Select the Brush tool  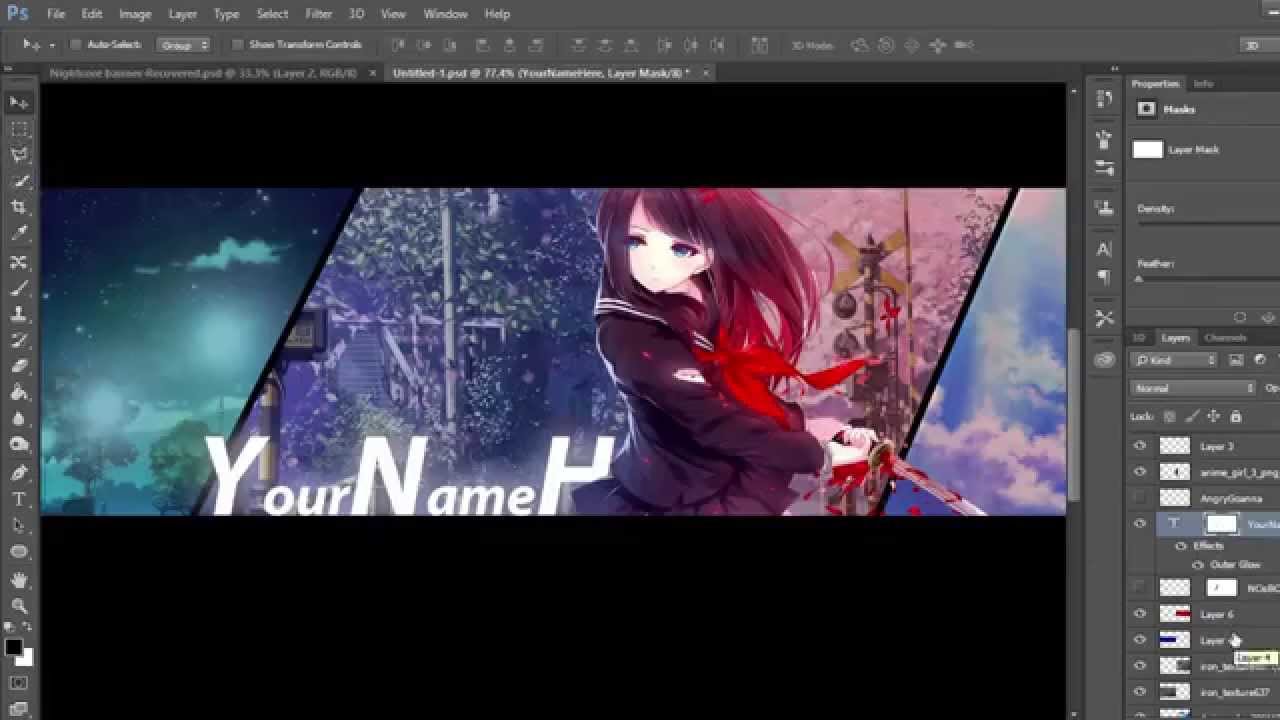coord(19,288)
